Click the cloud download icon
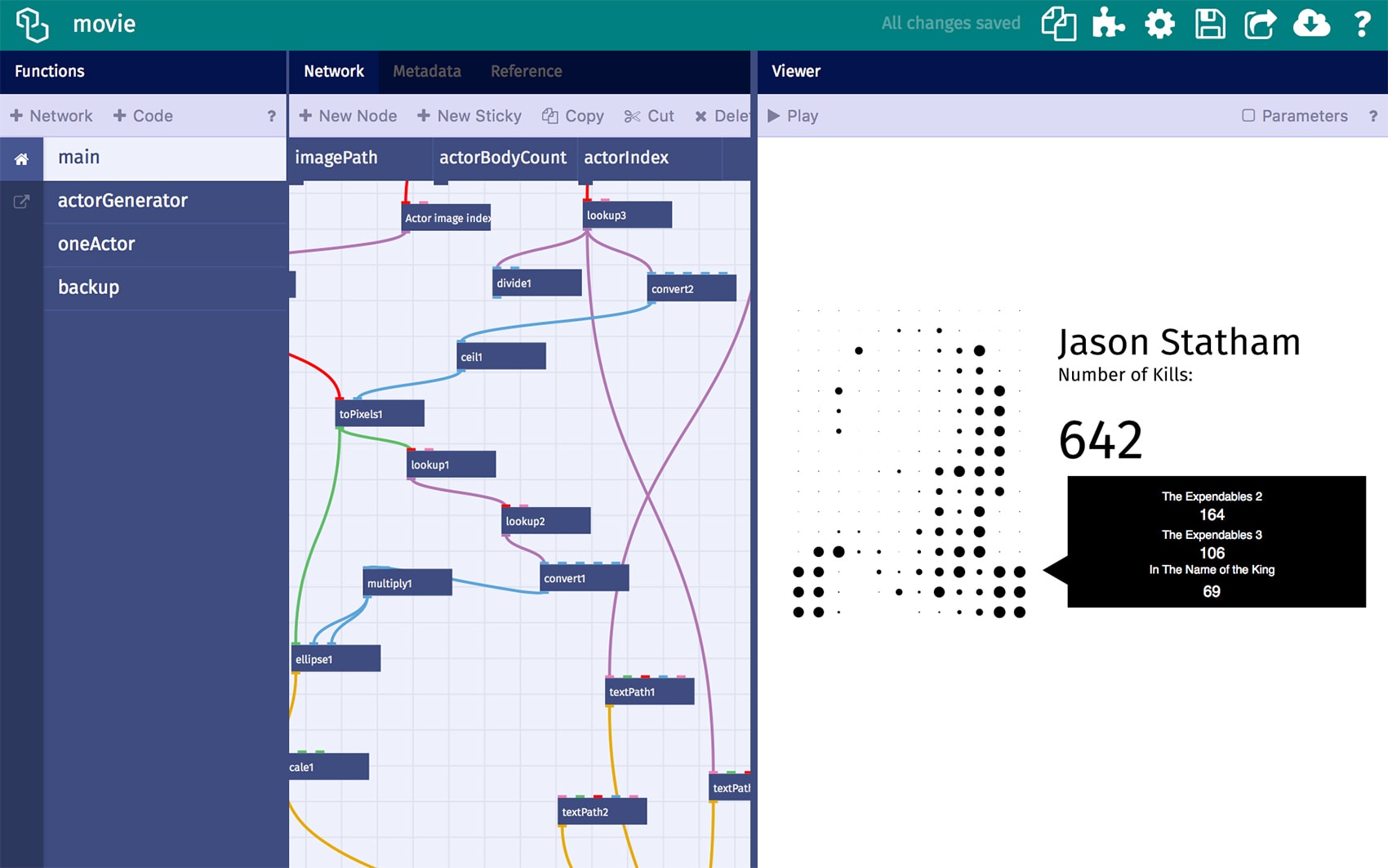Image resolution: width=1388 pixels, height=868 pixels. click(1311, 24)
